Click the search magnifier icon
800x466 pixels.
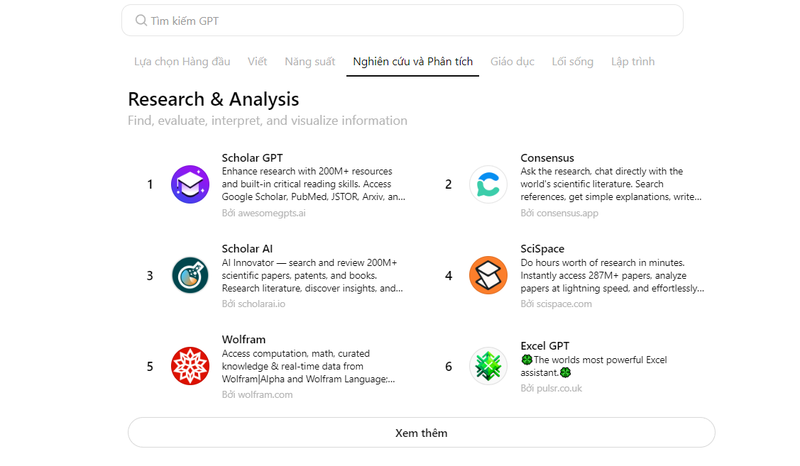click(141, 20)
